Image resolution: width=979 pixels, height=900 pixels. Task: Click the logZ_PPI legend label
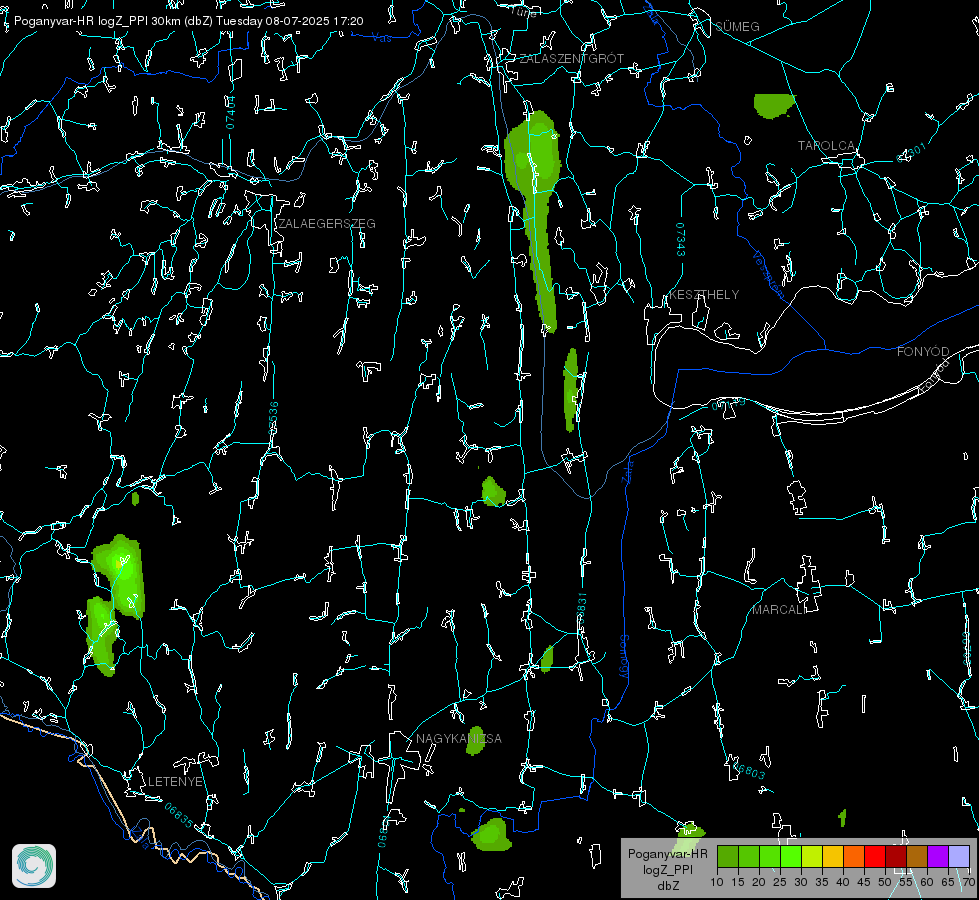667,869
